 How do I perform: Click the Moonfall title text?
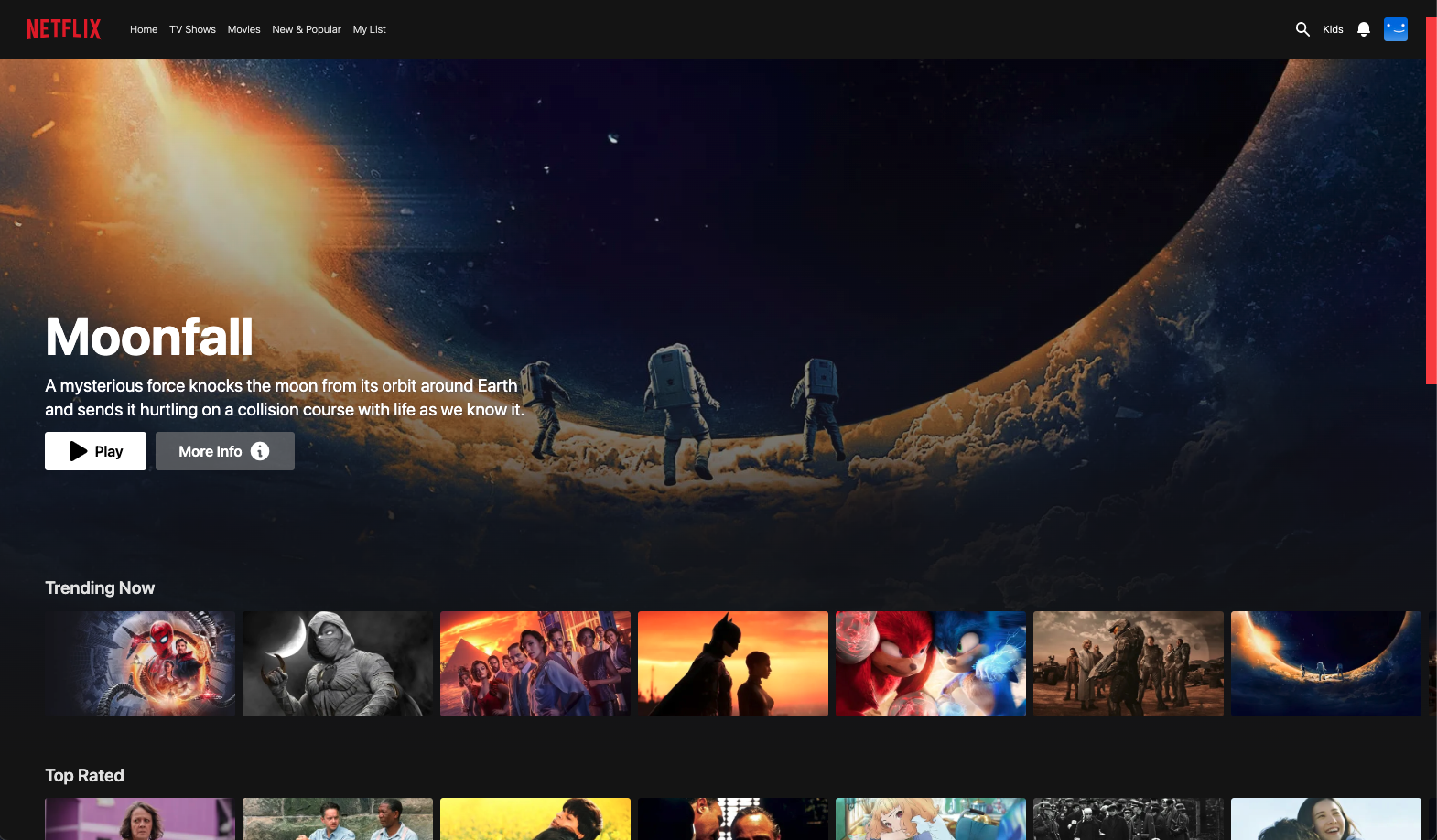click(149, 337)
